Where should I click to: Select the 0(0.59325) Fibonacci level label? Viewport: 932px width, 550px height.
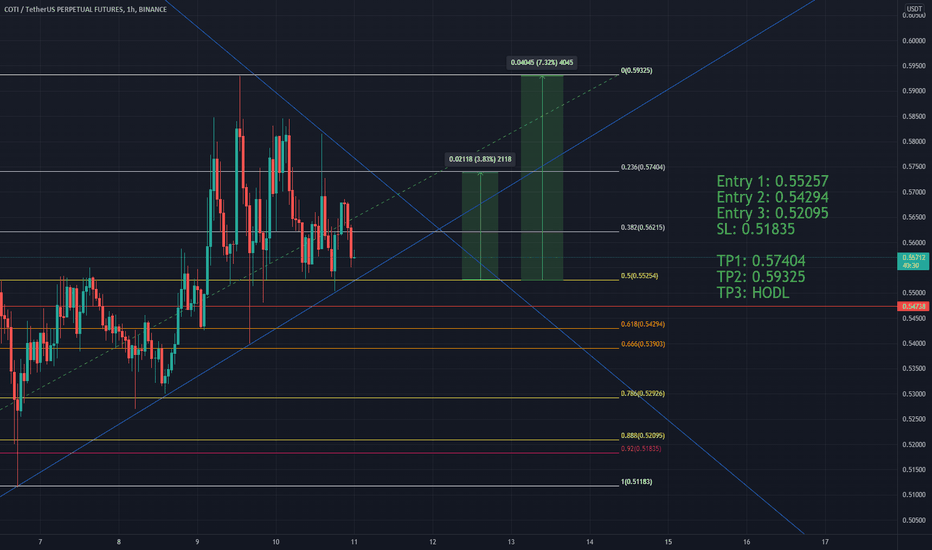(x=637, y=71)
